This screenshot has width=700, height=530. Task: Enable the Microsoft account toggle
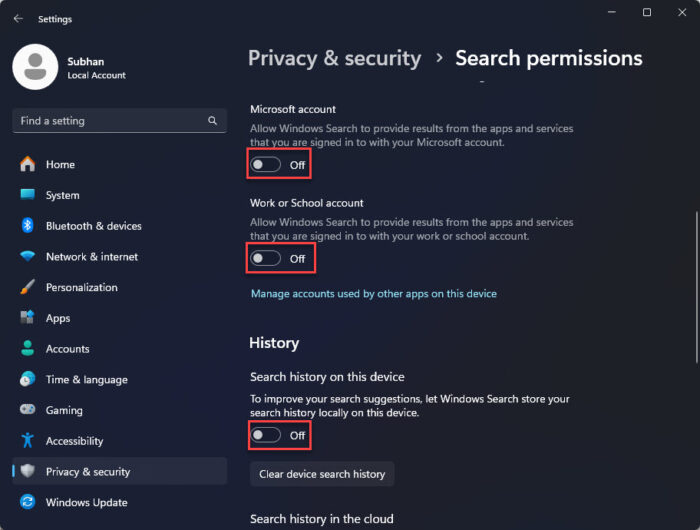266,165
